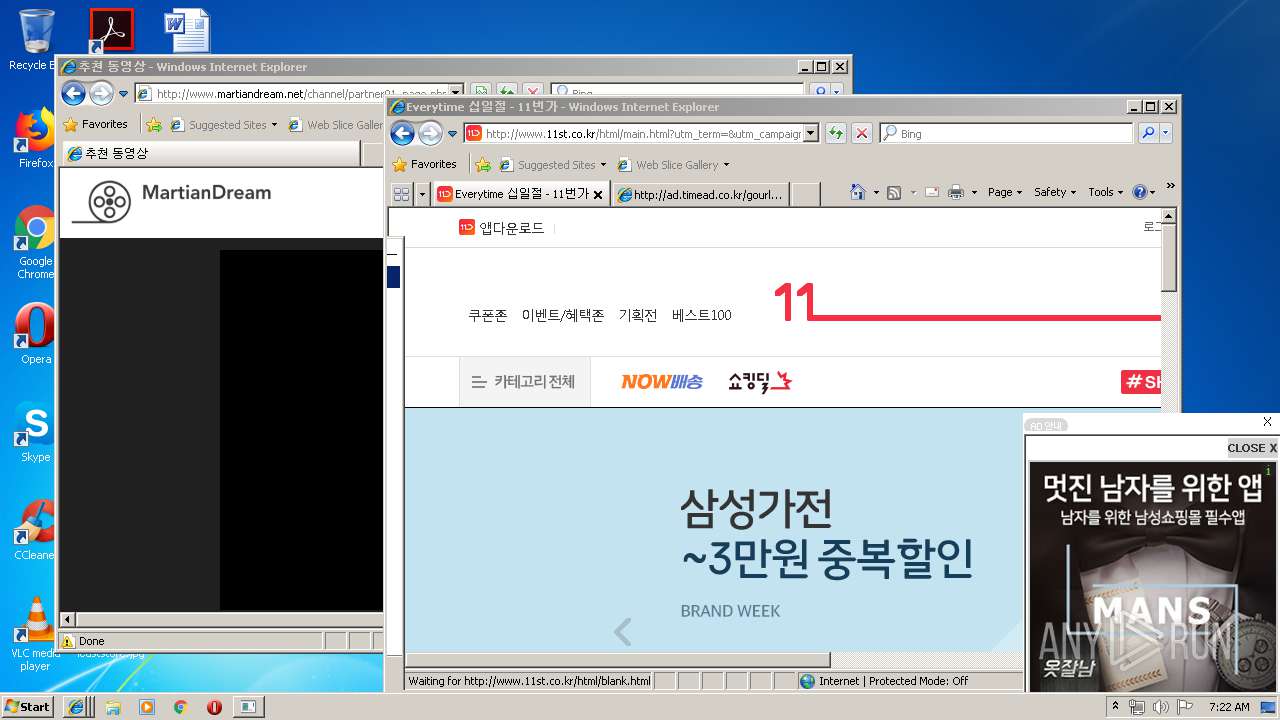
Task: Launch Chrome from the taskbar
Action: coord(180,706)
